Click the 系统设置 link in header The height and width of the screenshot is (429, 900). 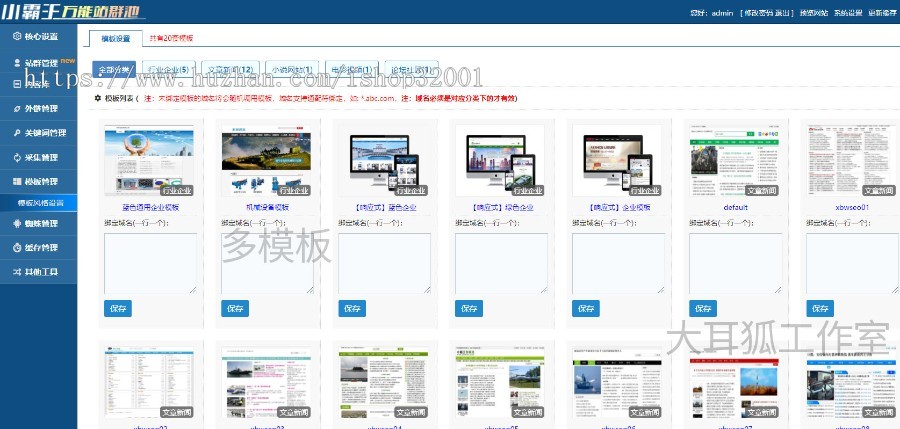pos(849,13)
